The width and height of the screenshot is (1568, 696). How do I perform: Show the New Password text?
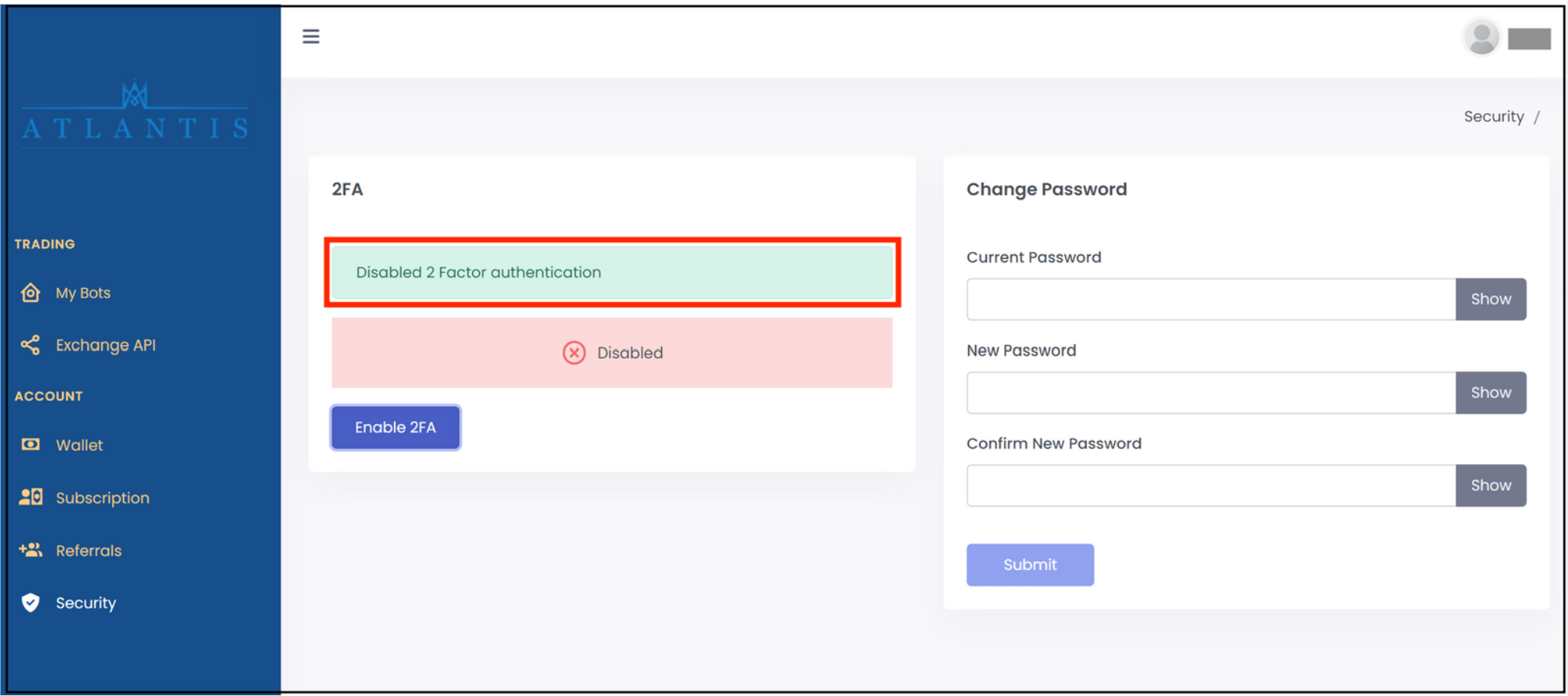tap(1490, 393)
